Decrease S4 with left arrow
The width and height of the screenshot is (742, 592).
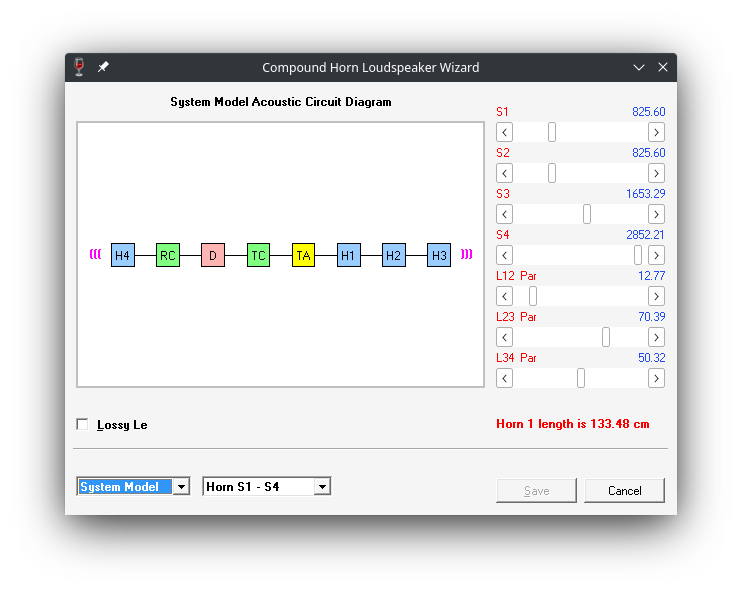tap(504, 256)
